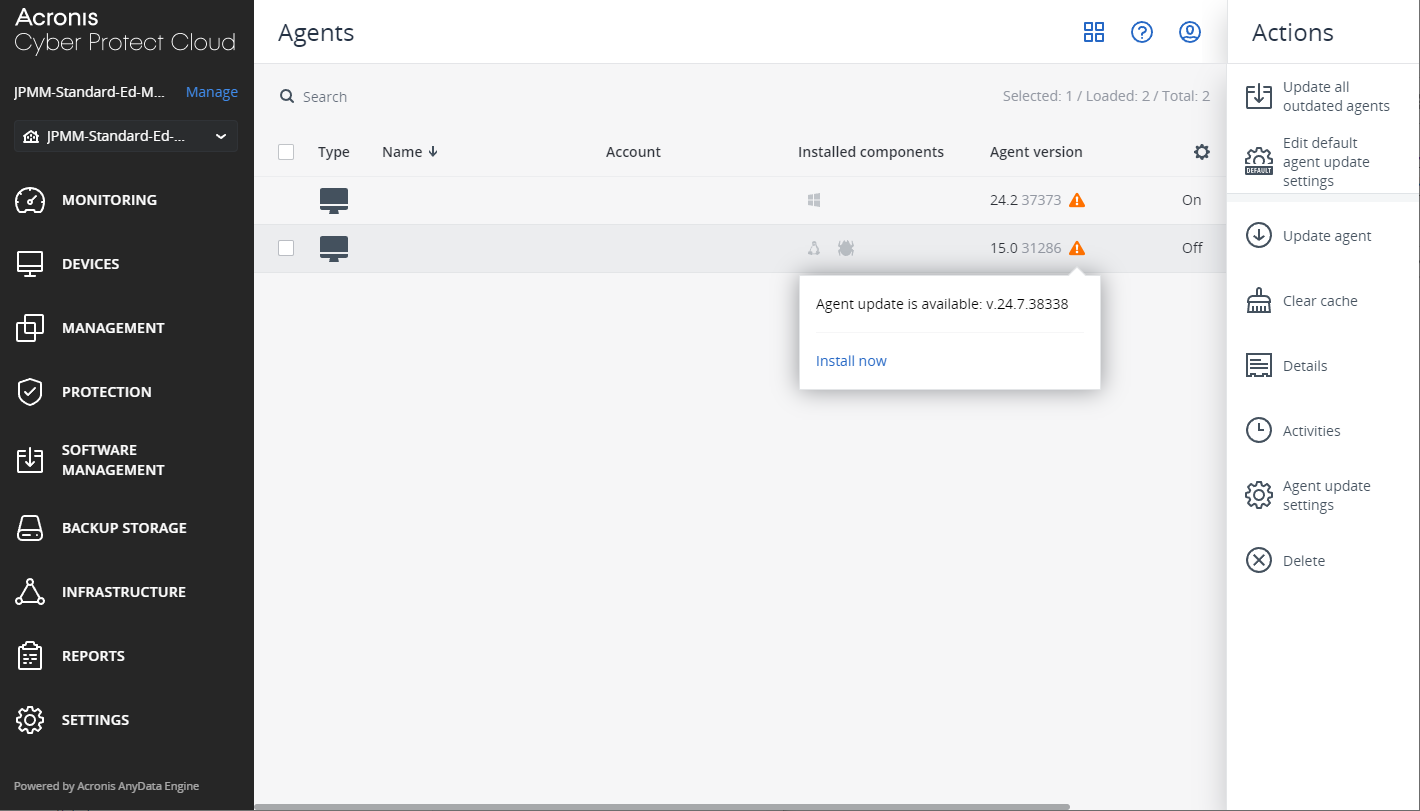Viewport: 1420px width, 811px height.
Task: Toggle the select-all agents checkbox
Action: pos(286,151)
